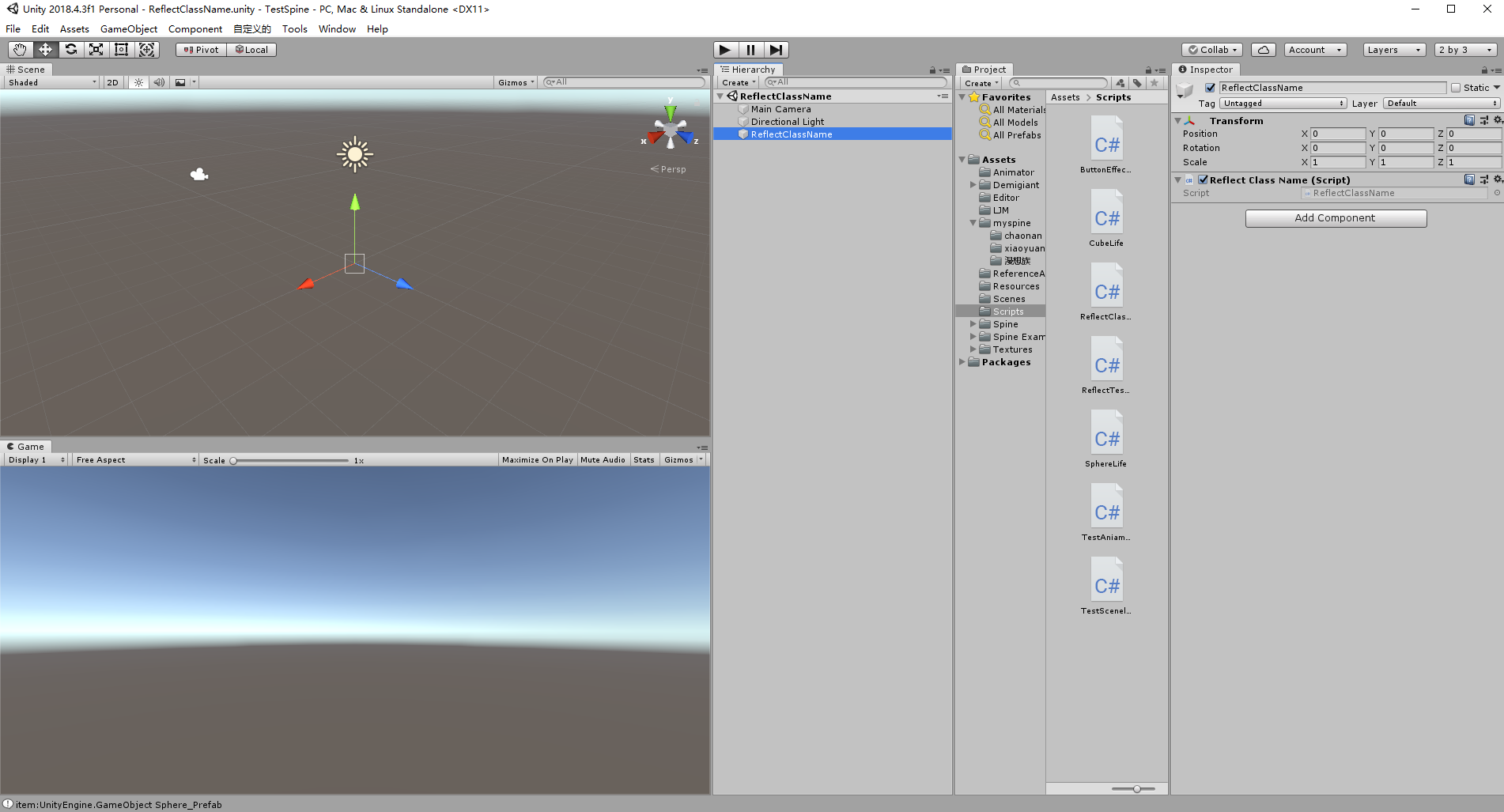Open the Tools menu
Screen dimensions: 1504x812
click(294, 29)
